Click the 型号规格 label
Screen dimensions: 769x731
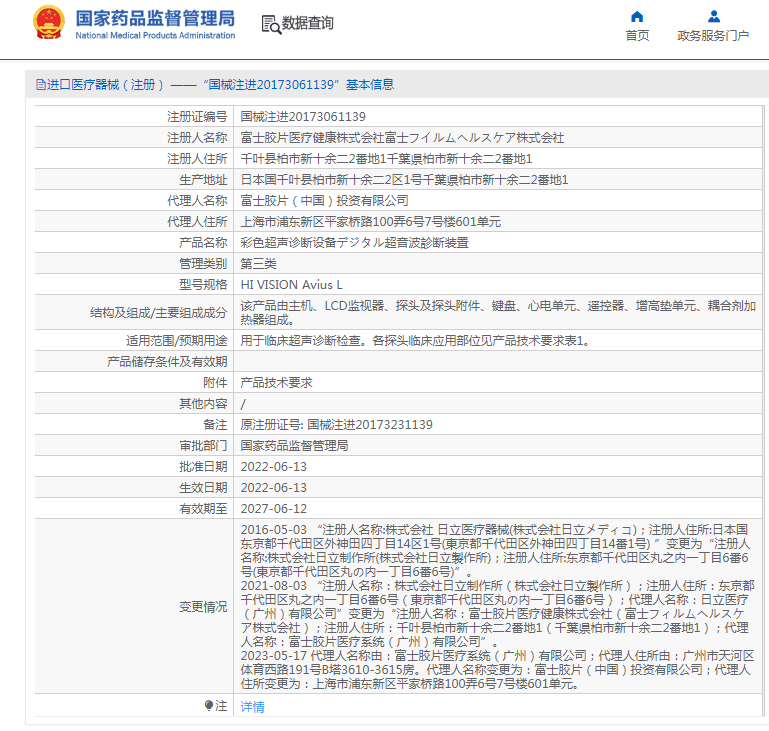pyautogui.click(x=203, y=285)
